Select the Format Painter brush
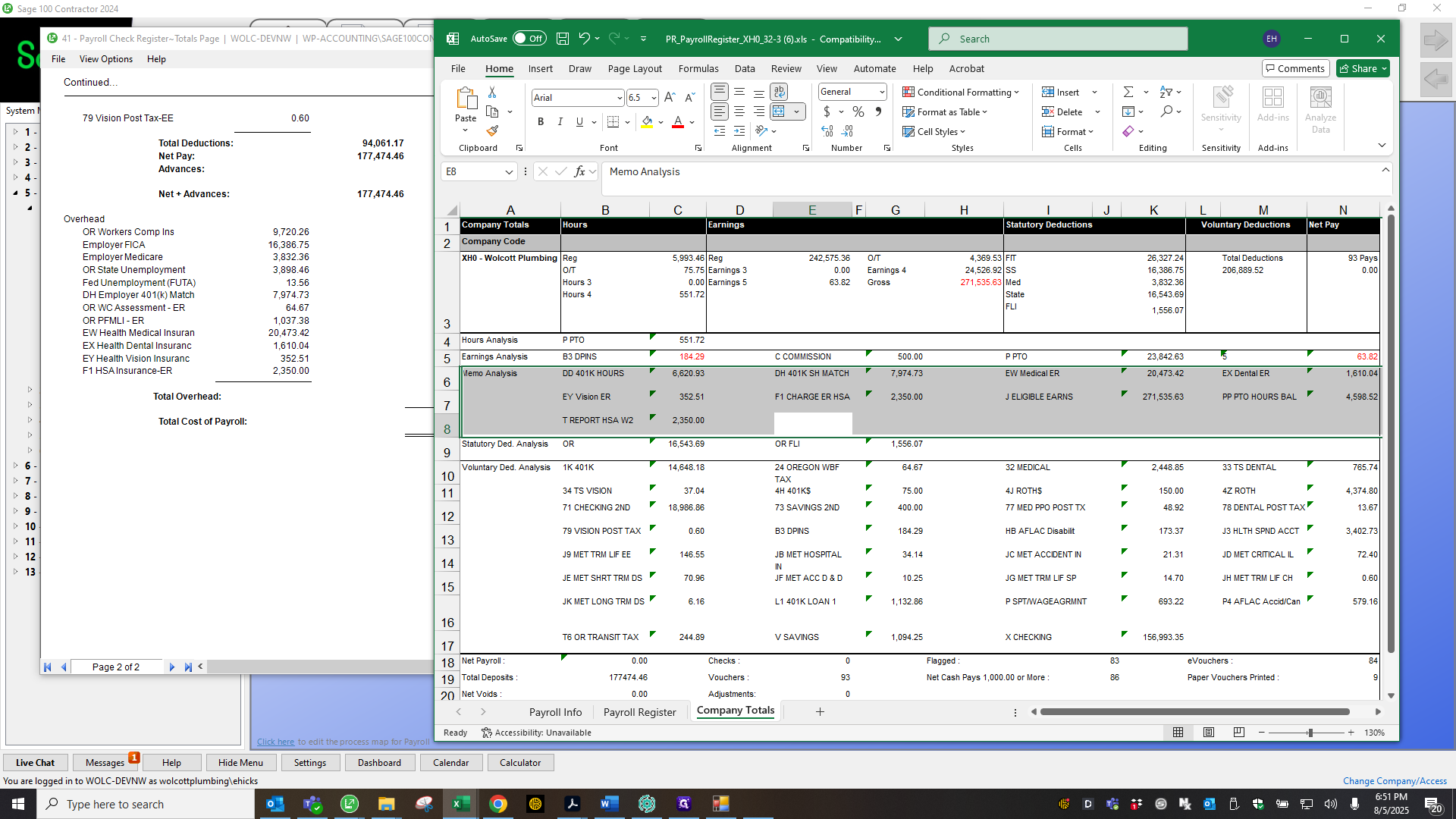The height and width of the screenshot is (819, 1456). coord(492,131)
